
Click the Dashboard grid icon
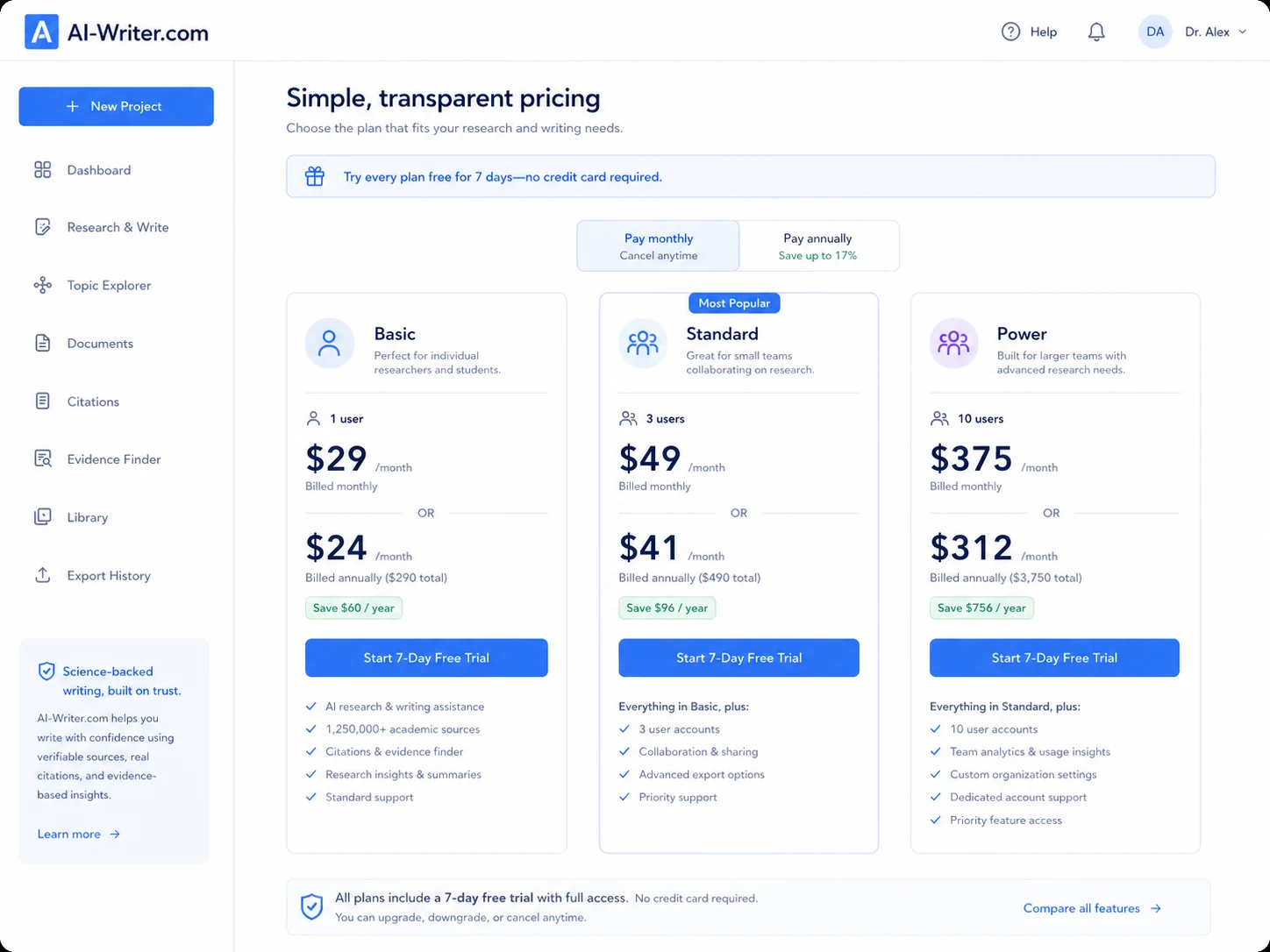click(x=42, y=170)
